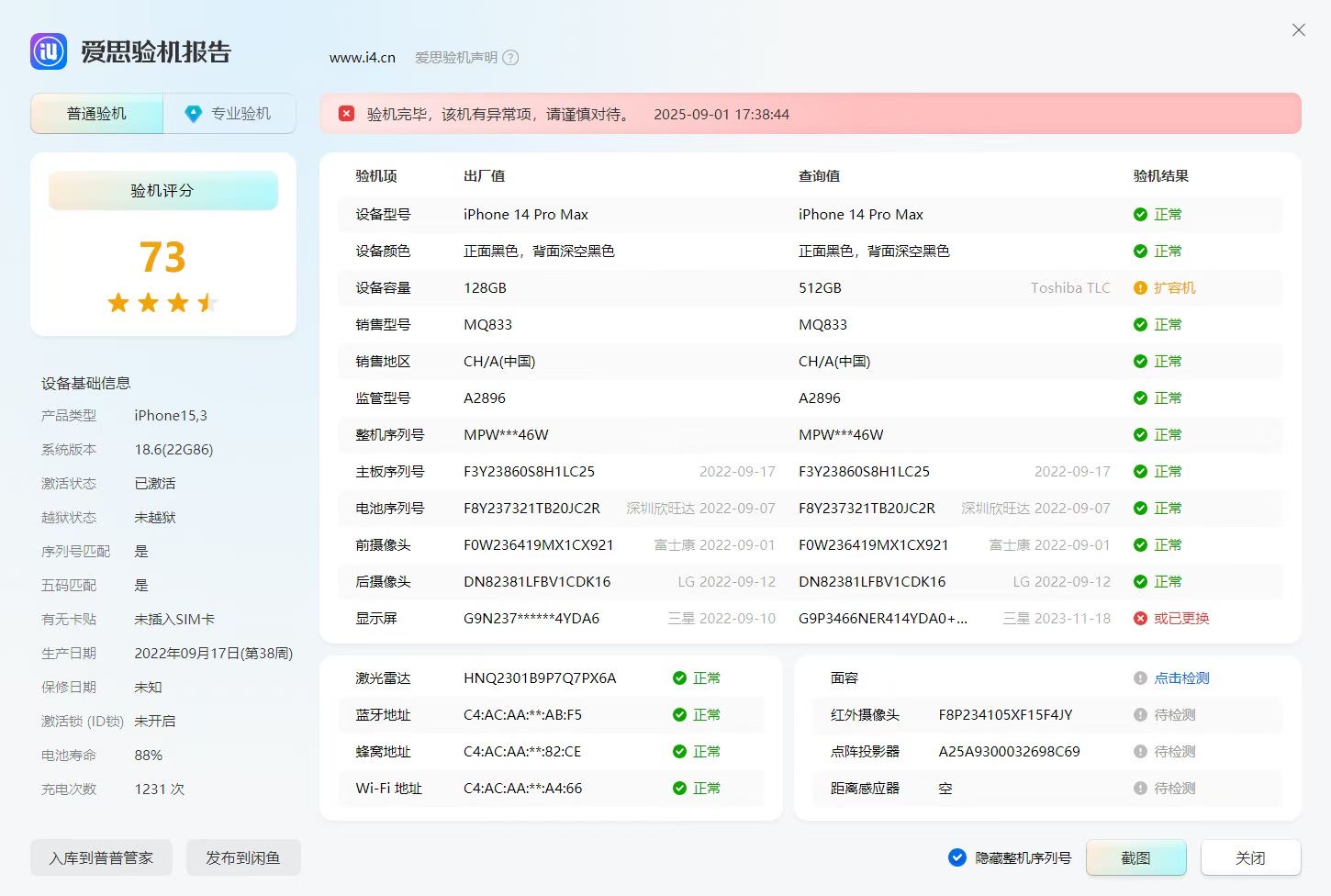This screenshot has width=1331, height=896.
Task: Click the 发布到闲鱼 button
Action: point(243,857)
